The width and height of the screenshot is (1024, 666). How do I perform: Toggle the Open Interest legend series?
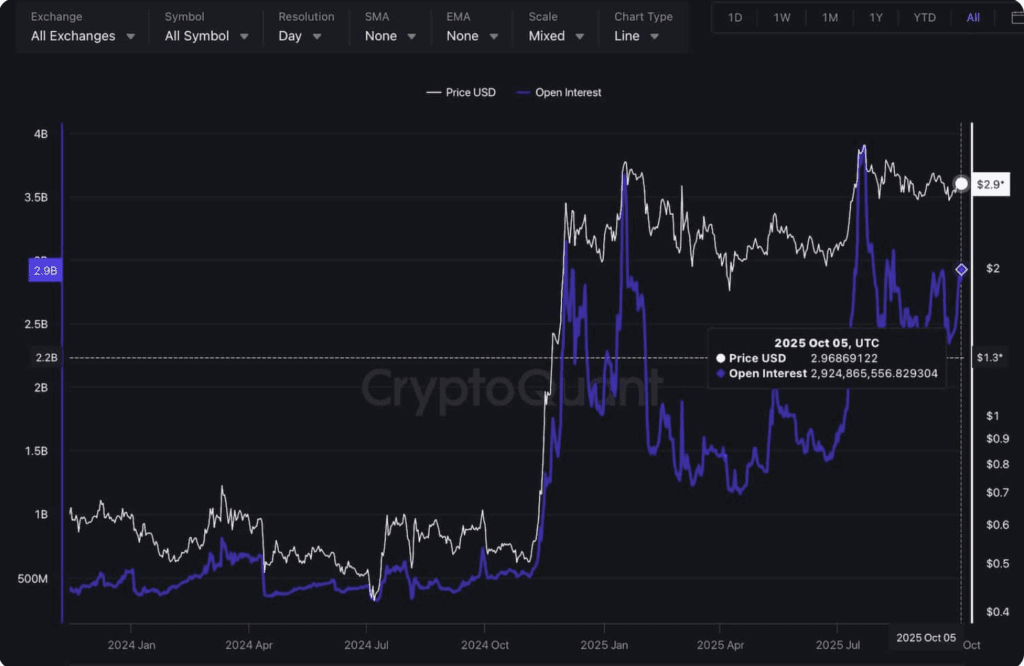coord(558,93)
